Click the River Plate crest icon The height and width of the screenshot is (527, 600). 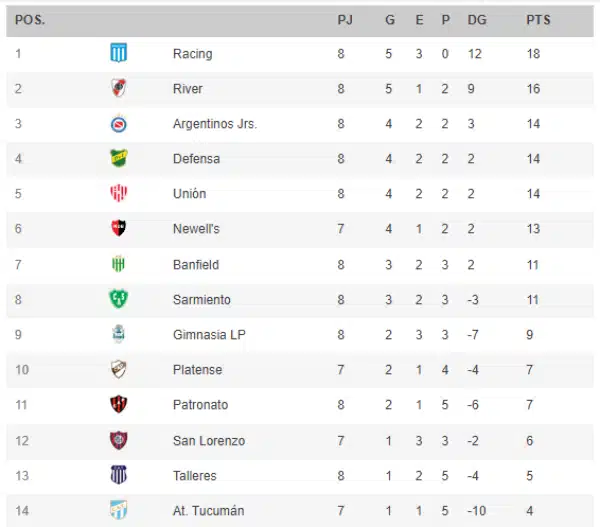click(119, 88)
